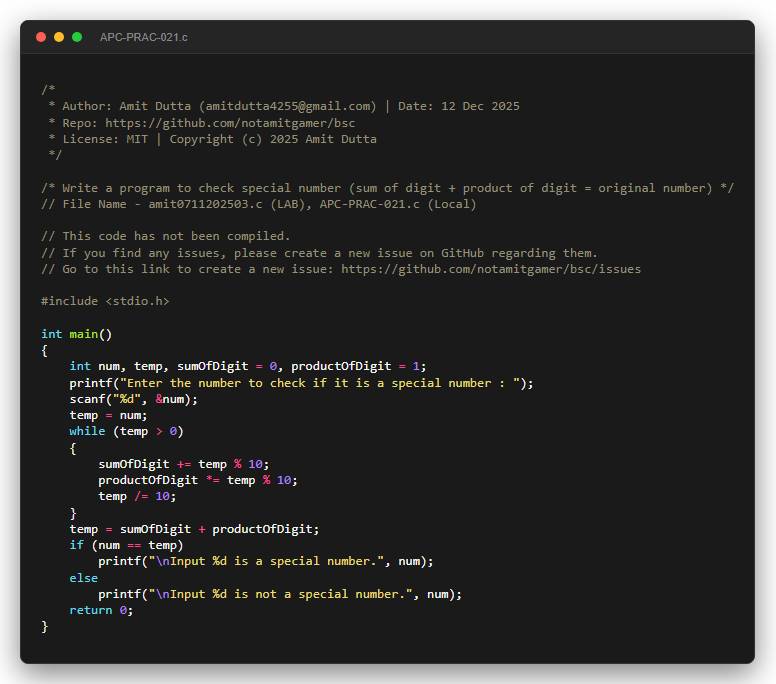
Task: Click the 'if (num == temp)' line
Action: [x=127, y=545]
